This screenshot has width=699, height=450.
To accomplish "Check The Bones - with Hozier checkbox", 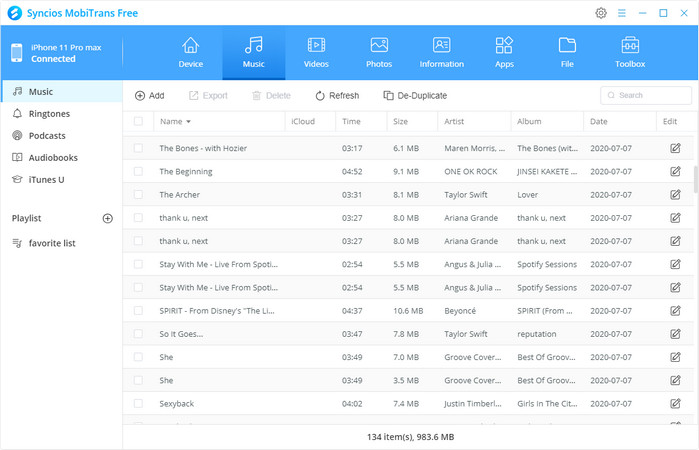I will 138,148.
